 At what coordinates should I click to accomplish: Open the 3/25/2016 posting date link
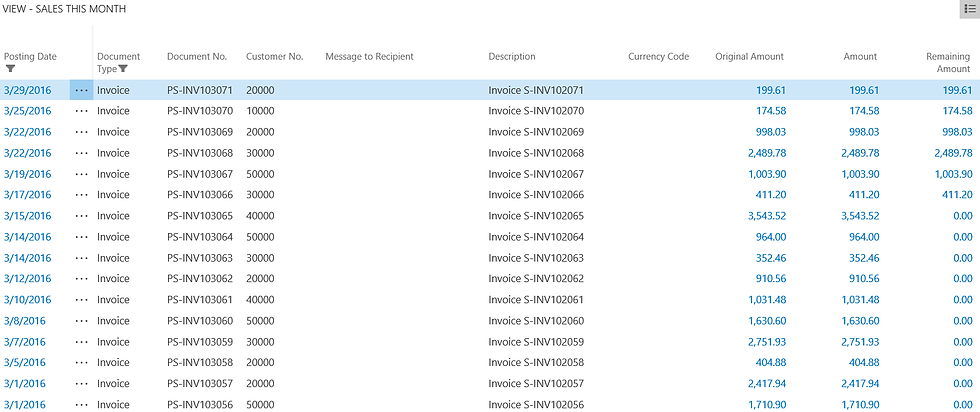coord(28,111)
